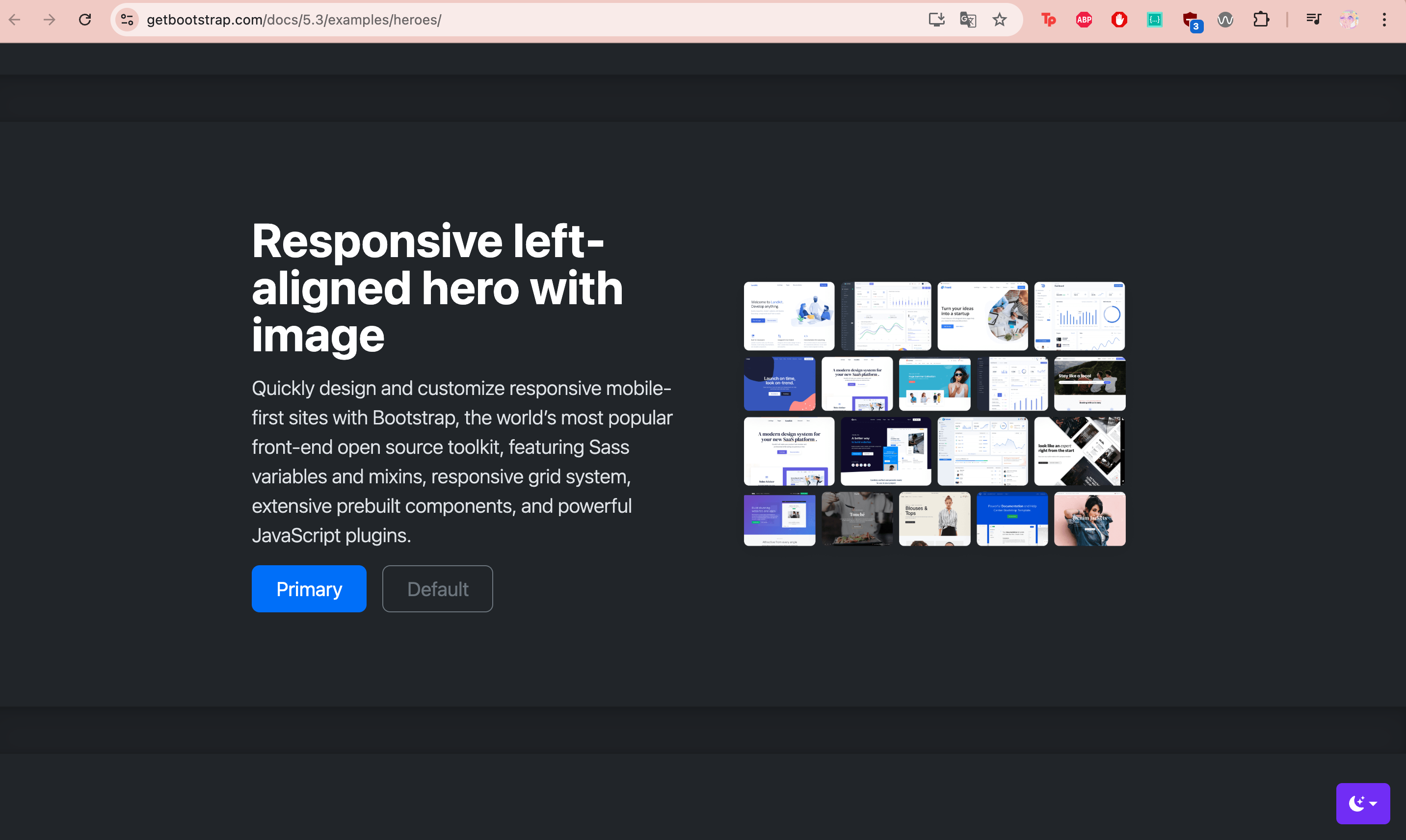Click the blue Primary button

tap(309, 589)
